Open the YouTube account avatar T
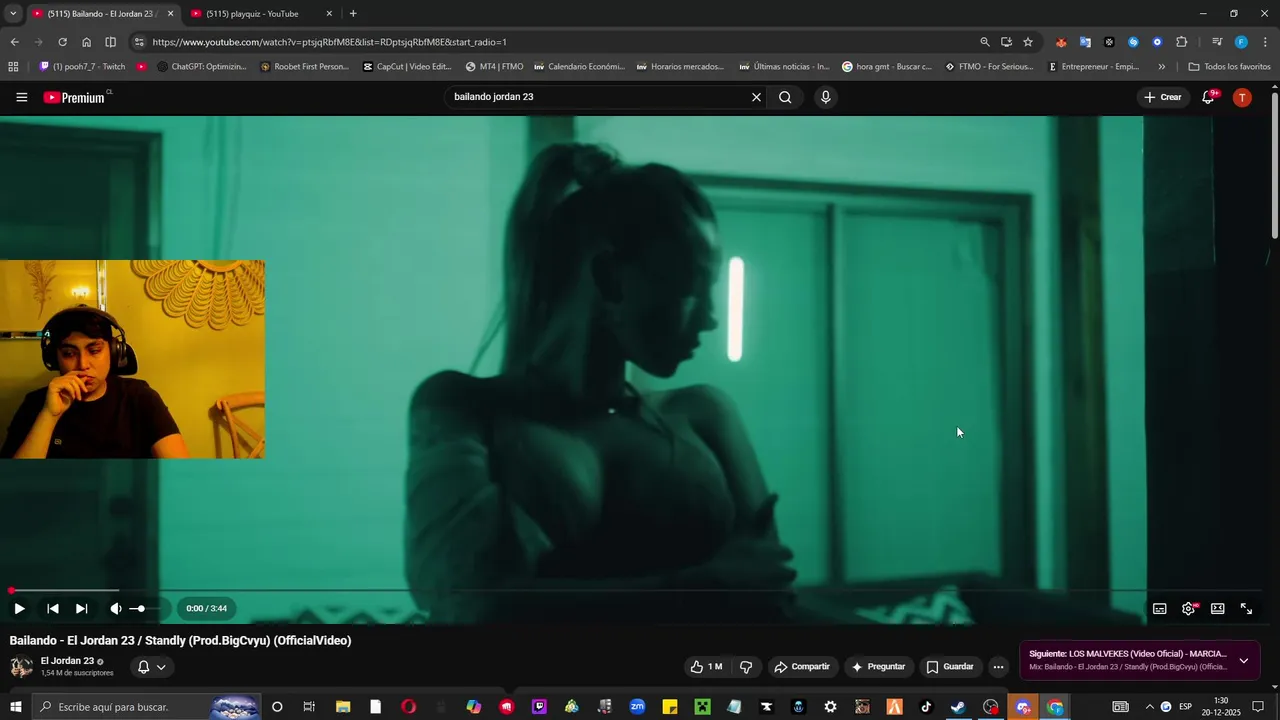 (1242, 97)
